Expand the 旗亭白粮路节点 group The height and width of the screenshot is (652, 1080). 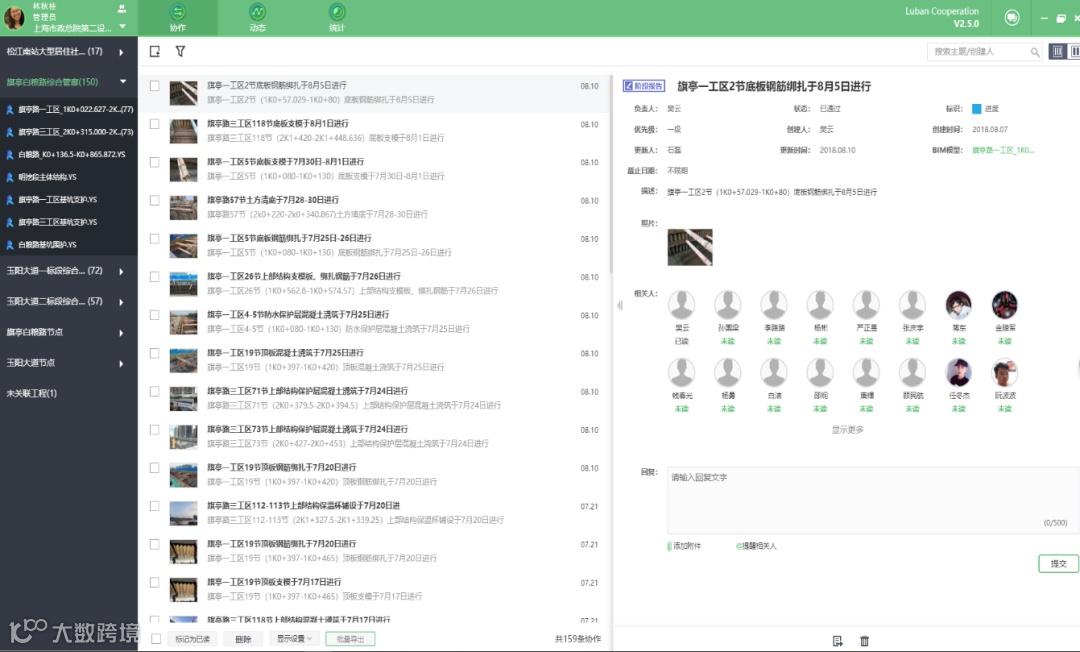pyautogui.click(x=121, y=333)
